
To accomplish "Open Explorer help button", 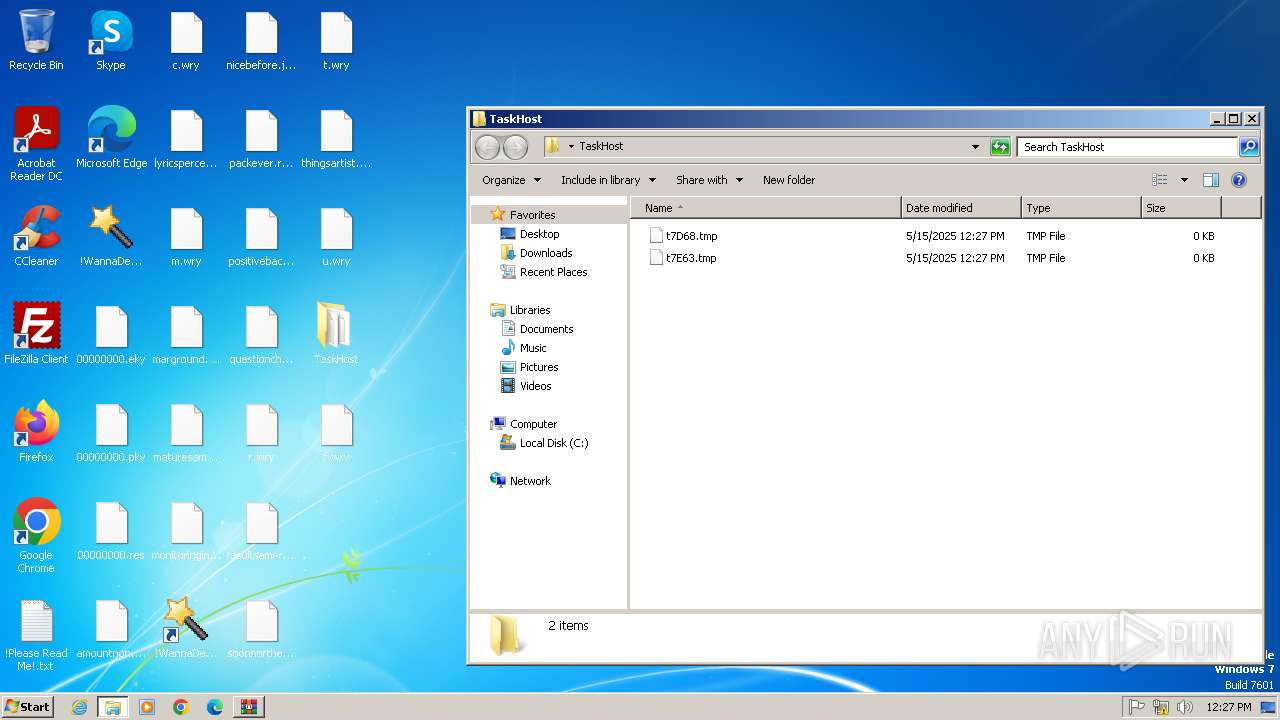I will [1239, 180].
